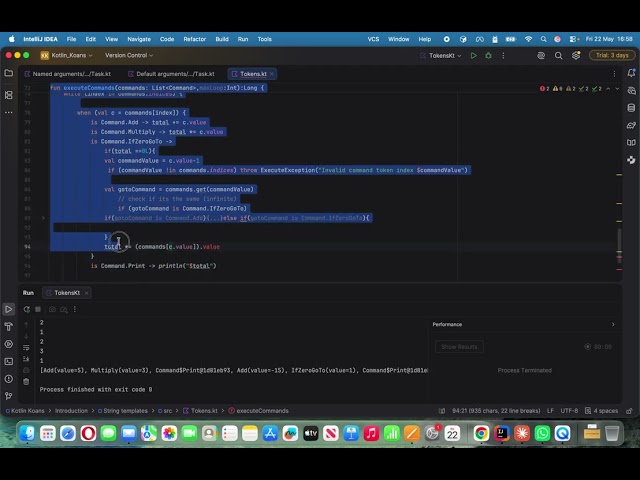Toggle read-only lock icon in status bar
This screenshot has height=480, width=640.
[629, 411]
